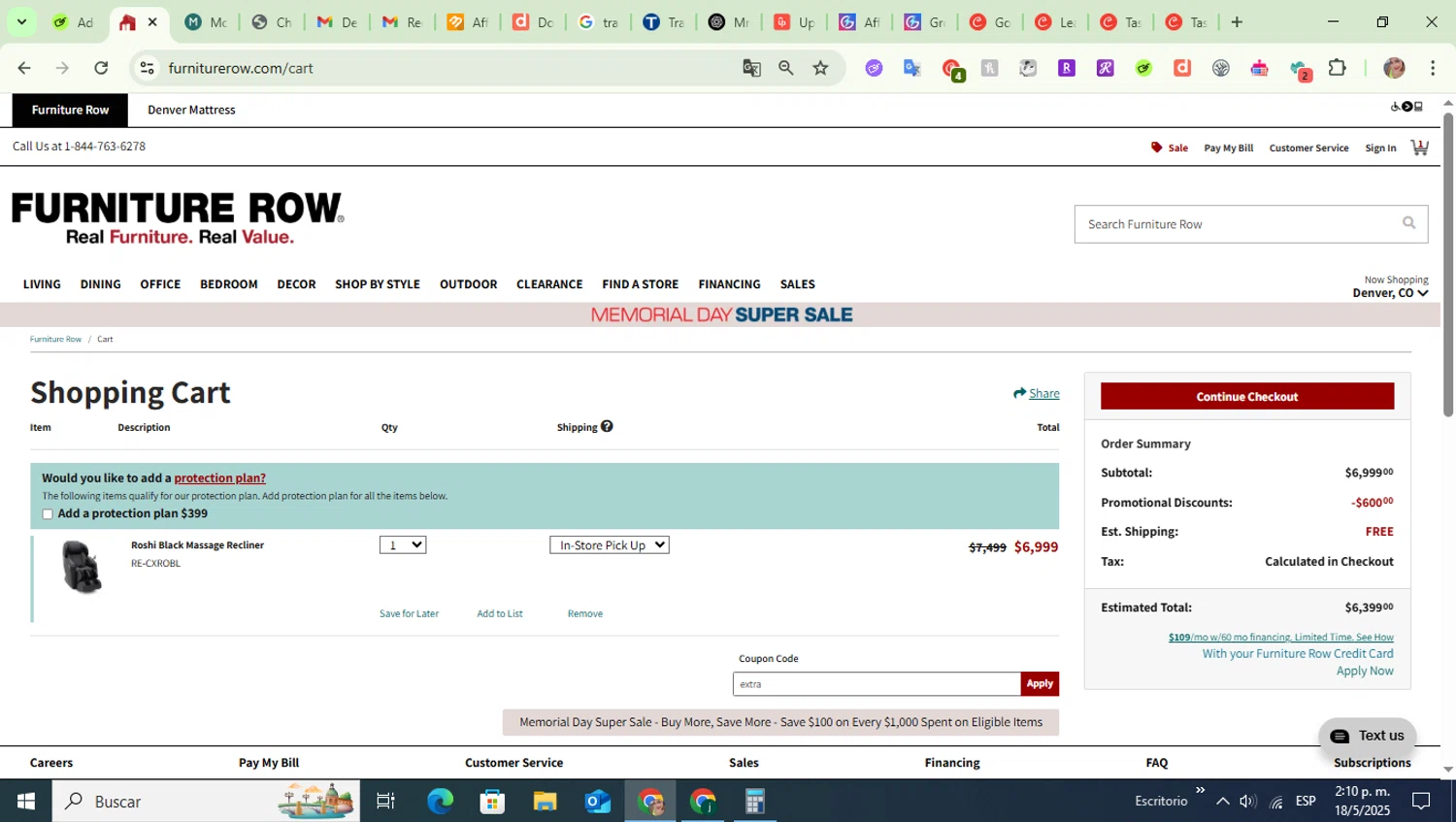
Task: Open Chrome three-dot menu
Action: pyautogui.click(x=1433, y=68)
